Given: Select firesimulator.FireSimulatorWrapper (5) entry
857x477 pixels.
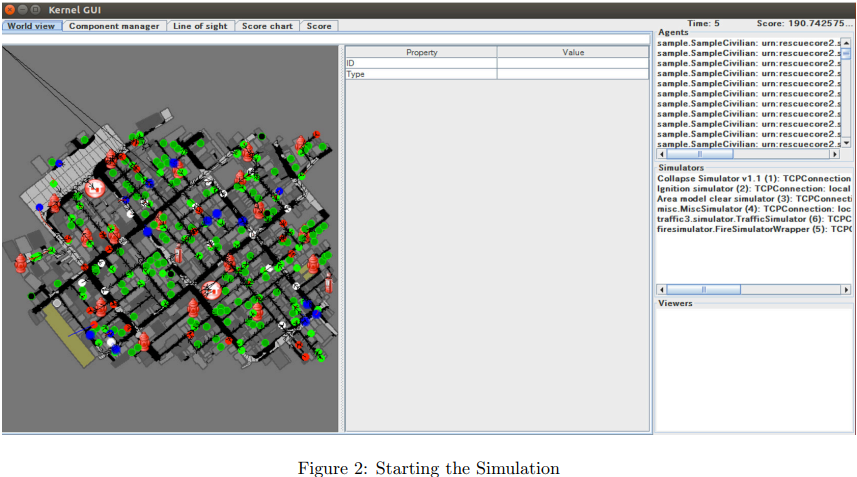Looking at the screenshot, I should (754, 229).
